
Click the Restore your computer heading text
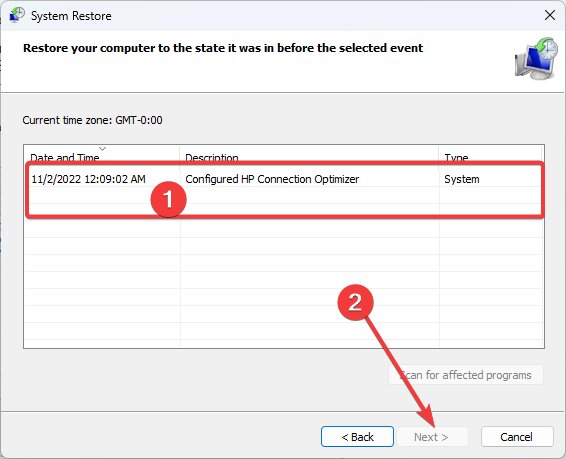coord(223,48)
